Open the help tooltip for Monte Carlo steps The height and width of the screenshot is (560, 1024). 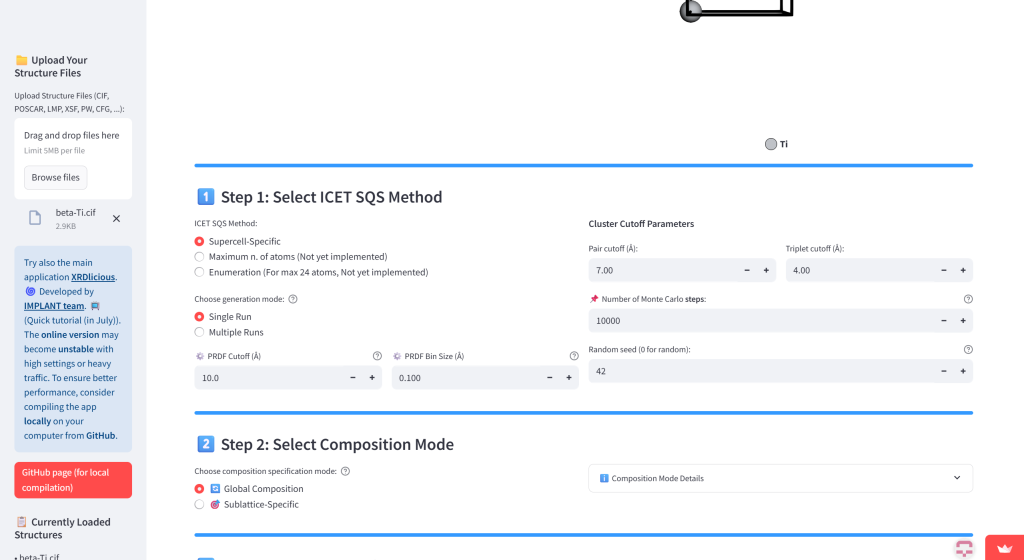(968, 299)
